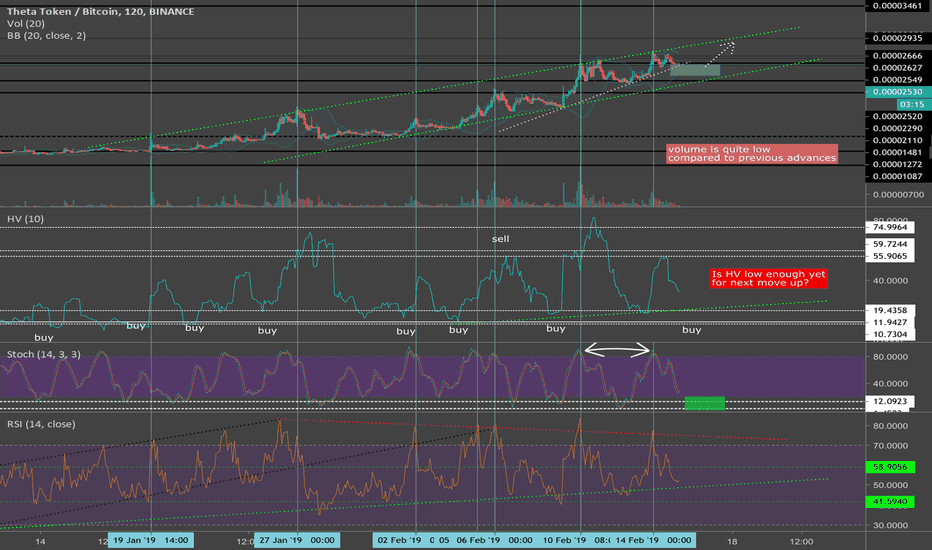This screenshot has height=550, width=932.
Task: Click the 12.0923 Stoch level label
Action: click(x=890, y=401)
